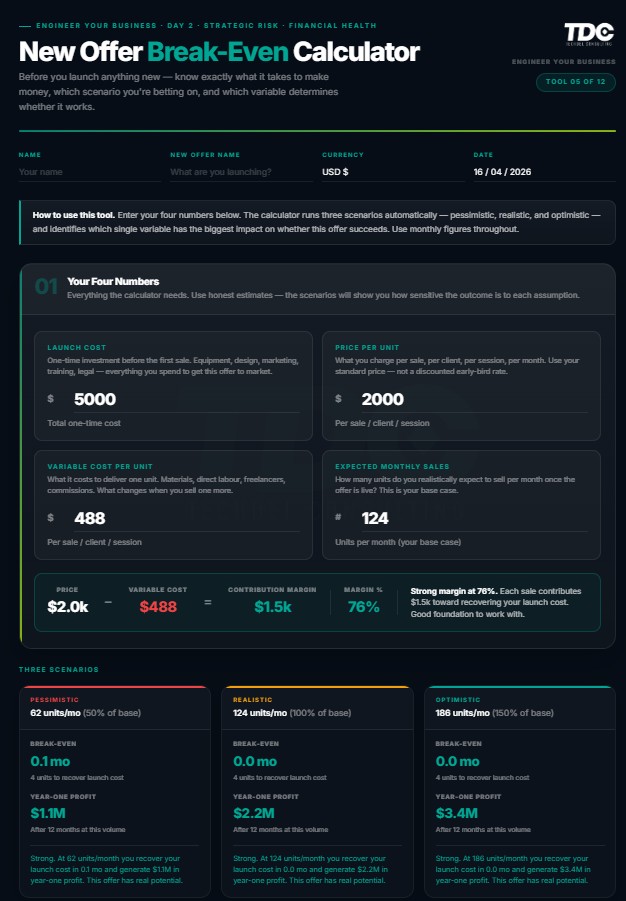Click the LAUNCH COST label
This screenshot has width=626, height=901.
pos(76,348)
